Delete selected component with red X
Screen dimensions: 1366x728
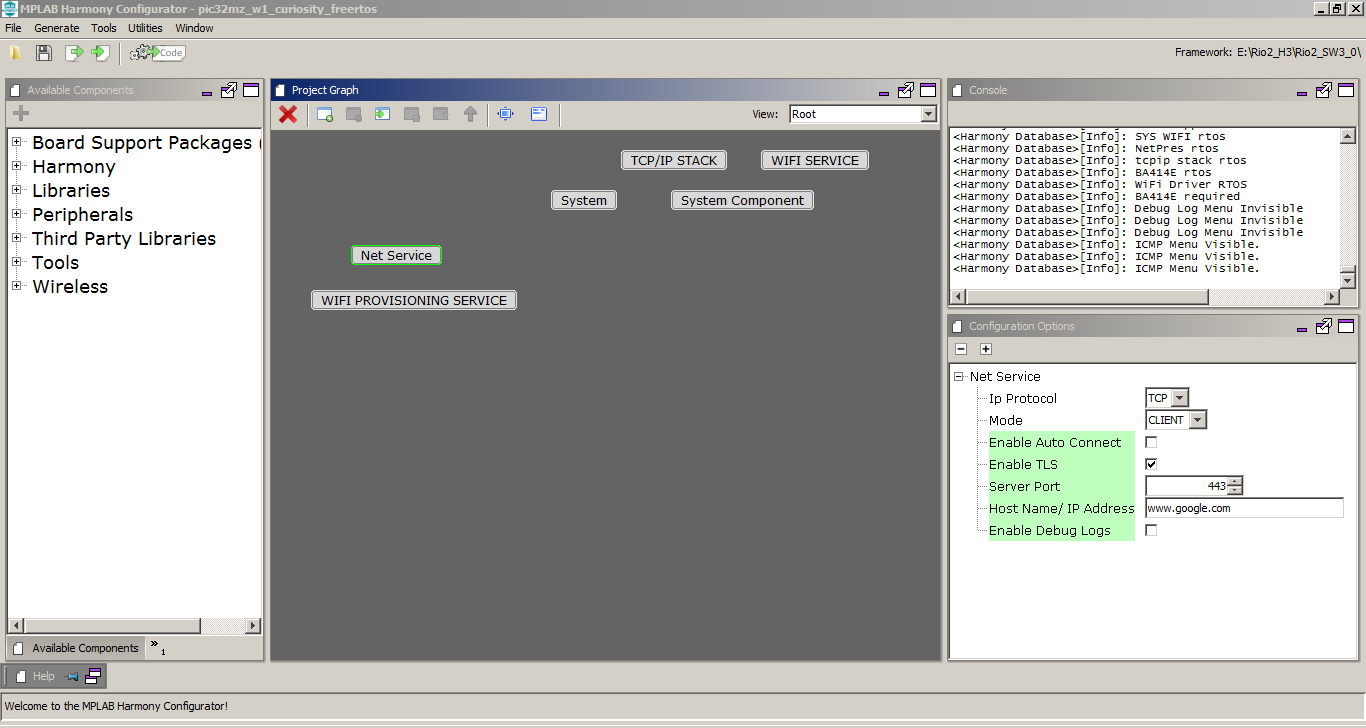(288, 114)
